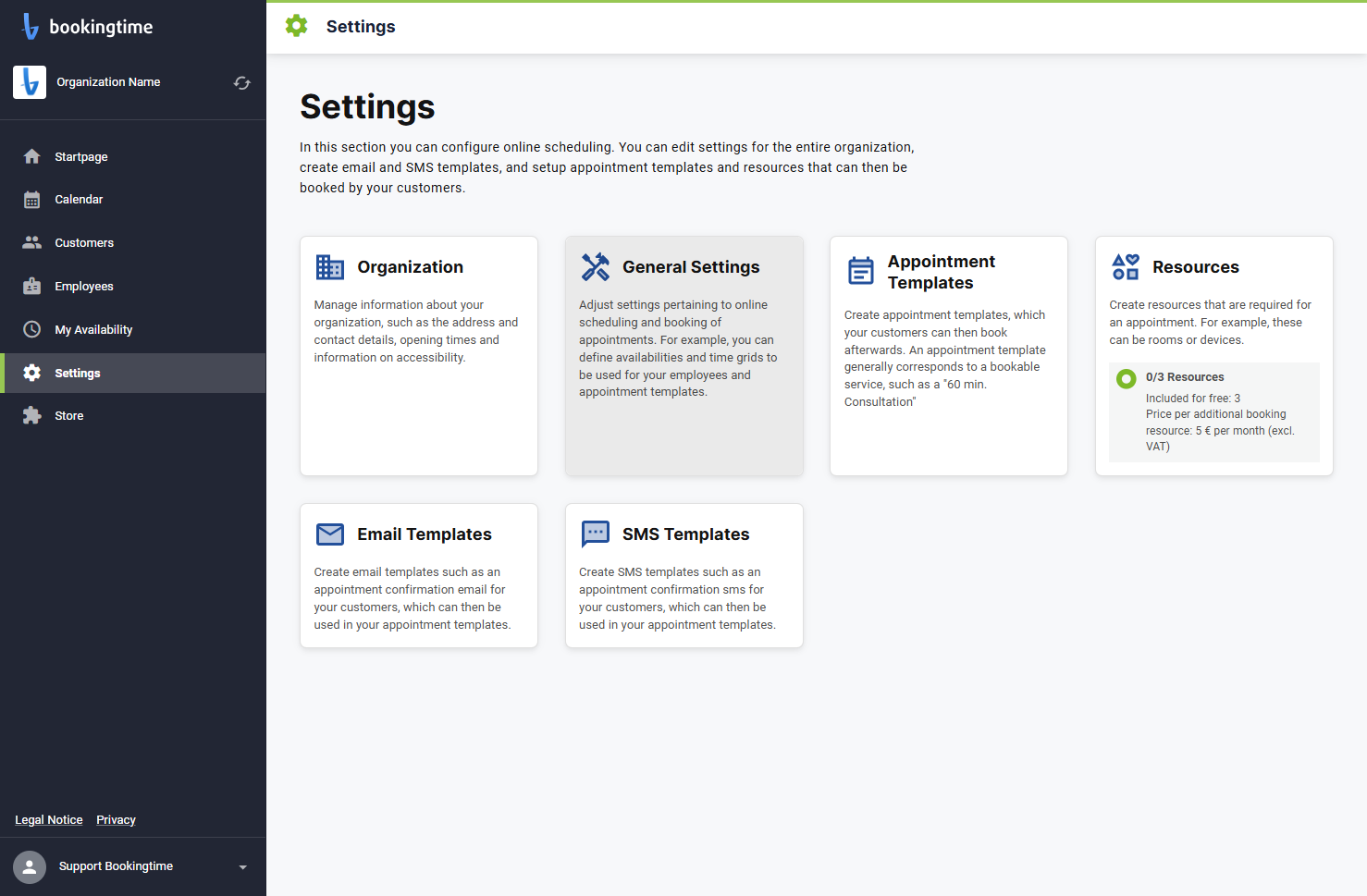Open the Employees menu entry

(133, 286)
